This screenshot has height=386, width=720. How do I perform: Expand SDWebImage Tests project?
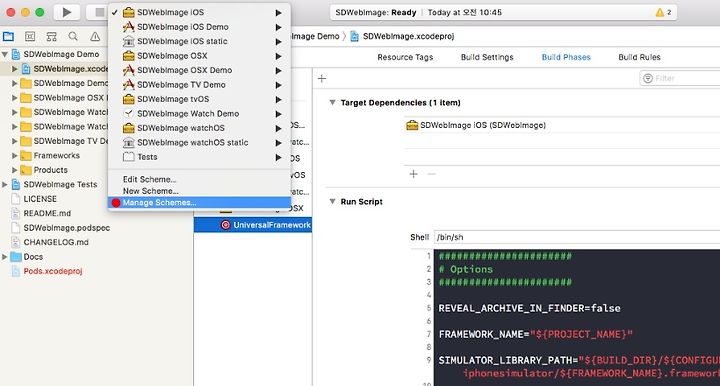[x=5, y=185]
